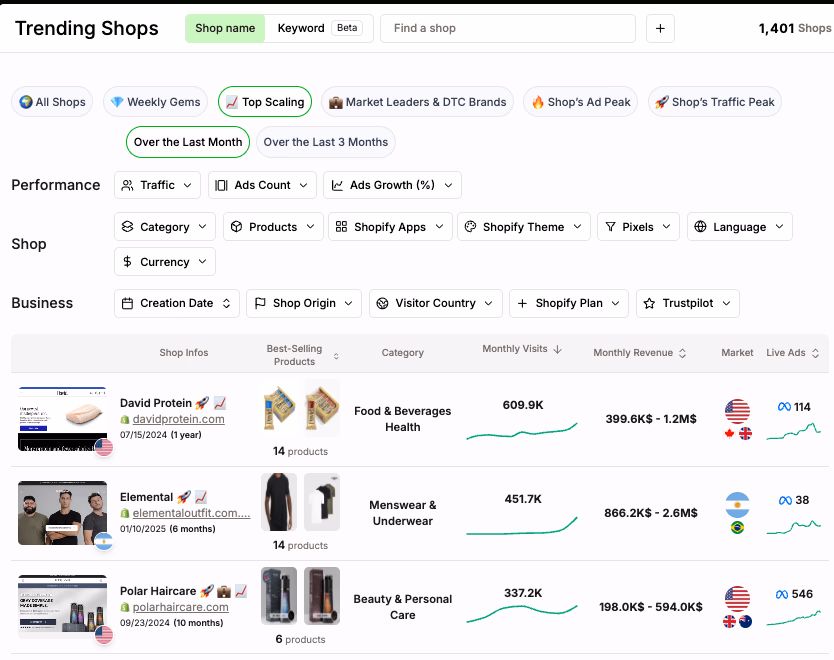Select the All Shops filter tab
Viewport: 834px width, 660px height.
pos(52,102)
